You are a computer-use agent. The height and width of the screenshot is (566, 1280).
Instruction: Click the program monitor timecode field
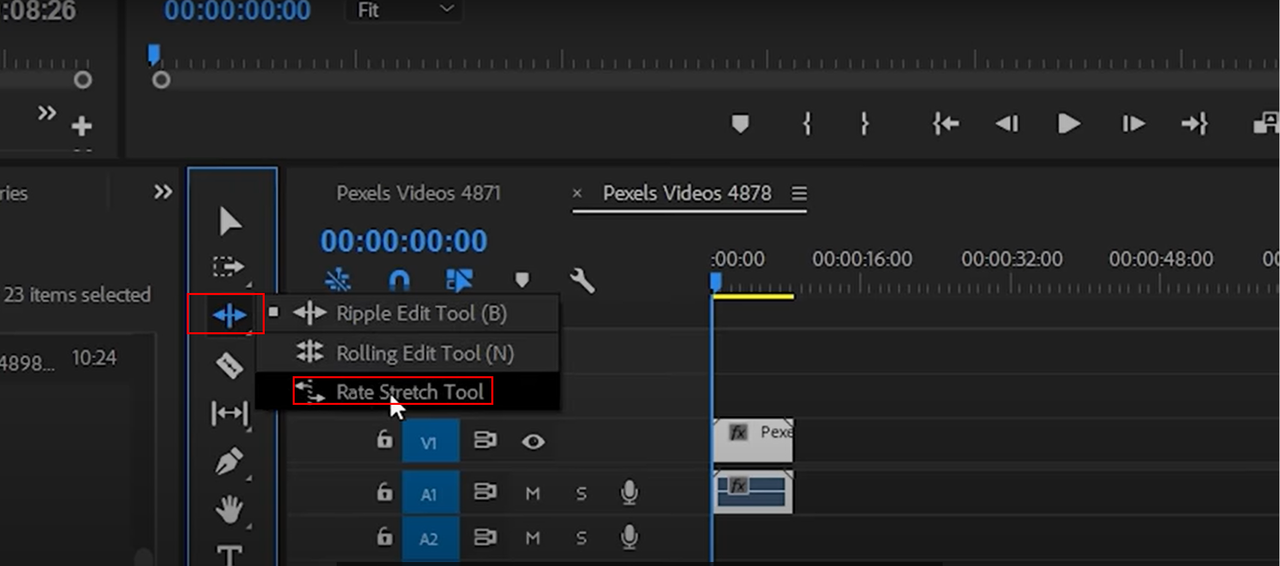point(237,11)
